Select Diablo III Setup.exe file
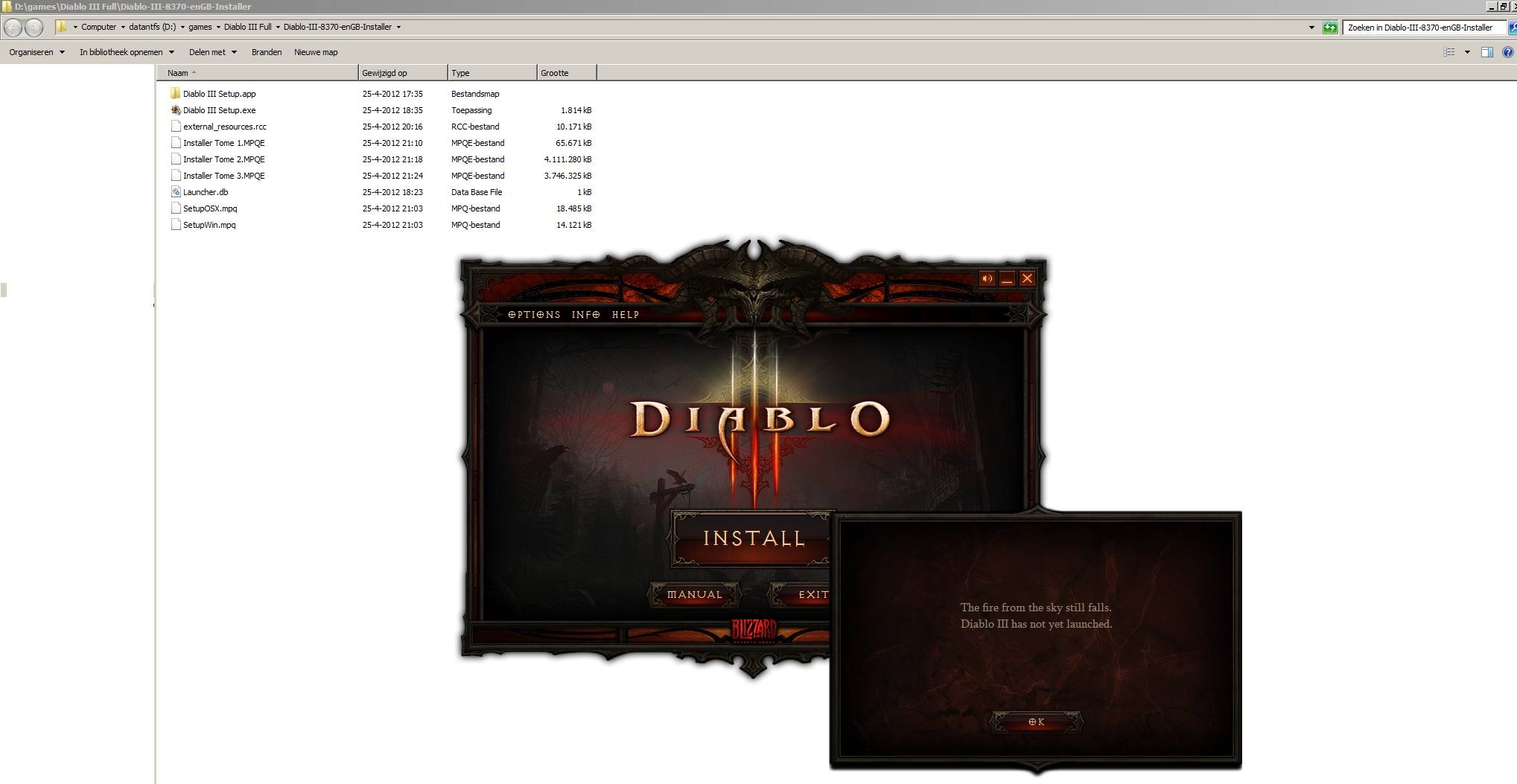Viewport: 1517px width, 784px height. click(x=219, y=110)
